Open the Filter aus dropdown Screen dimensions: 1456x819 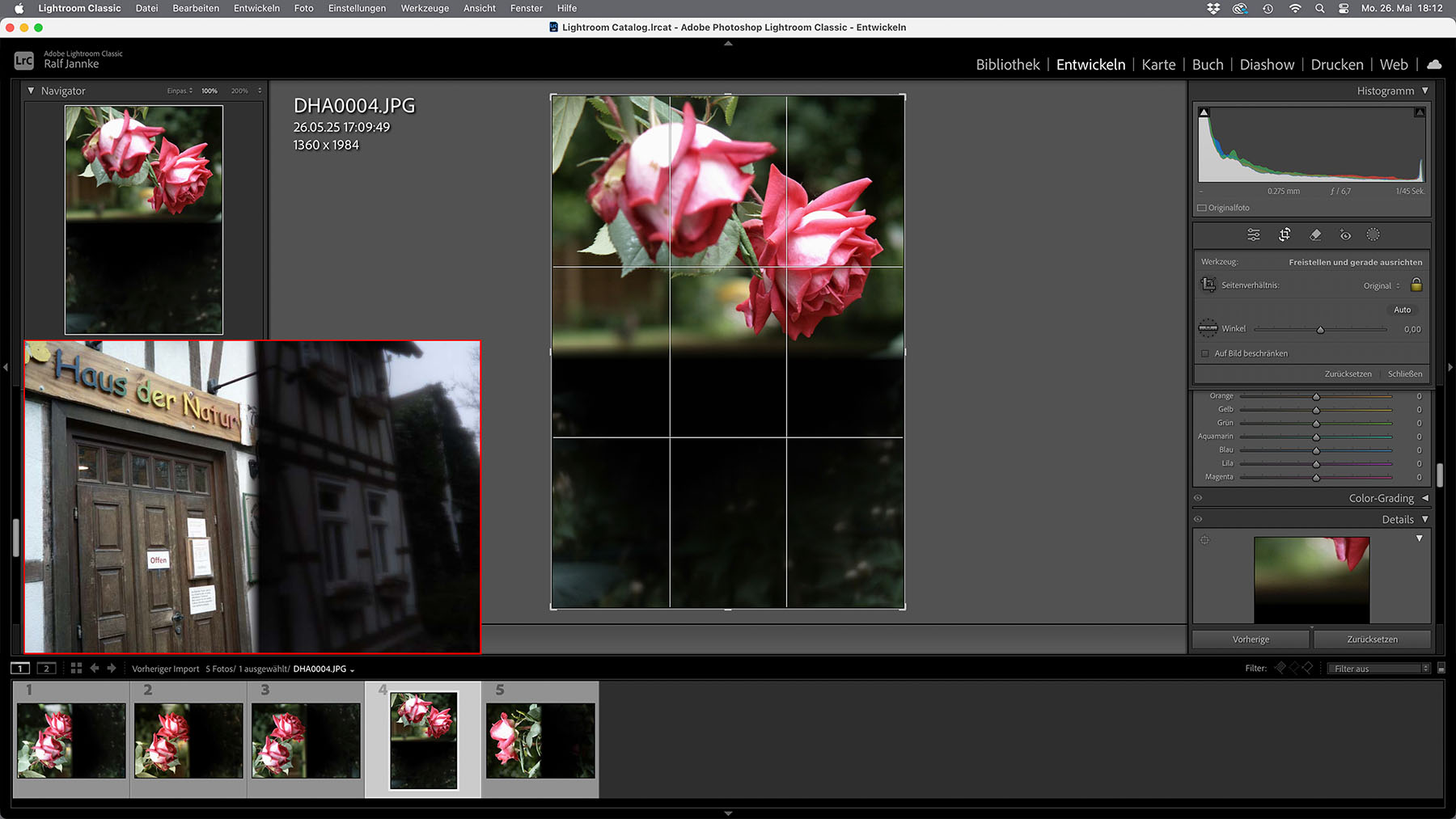click(x=1379, y=669)
